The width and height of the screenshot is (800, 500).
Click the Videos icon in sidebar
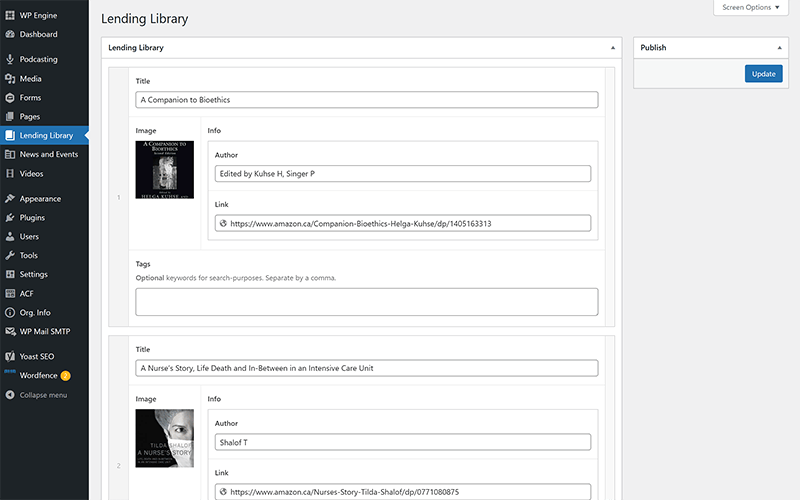[x=10, y=174]
